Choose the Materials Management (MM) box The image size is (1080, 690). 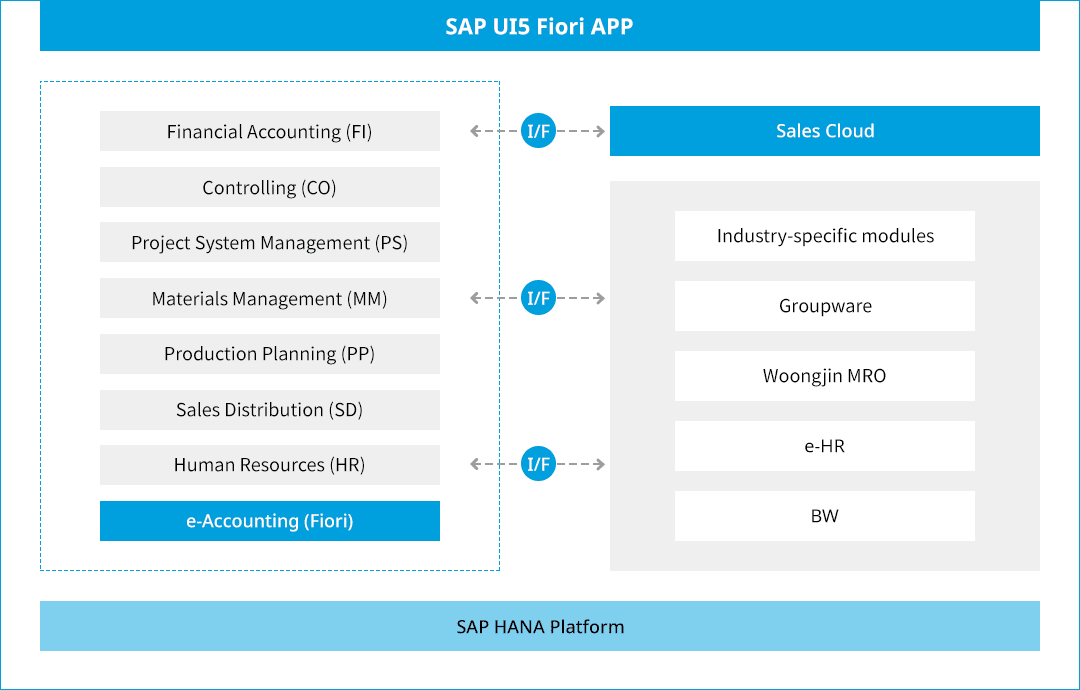[x=269, y=298]
